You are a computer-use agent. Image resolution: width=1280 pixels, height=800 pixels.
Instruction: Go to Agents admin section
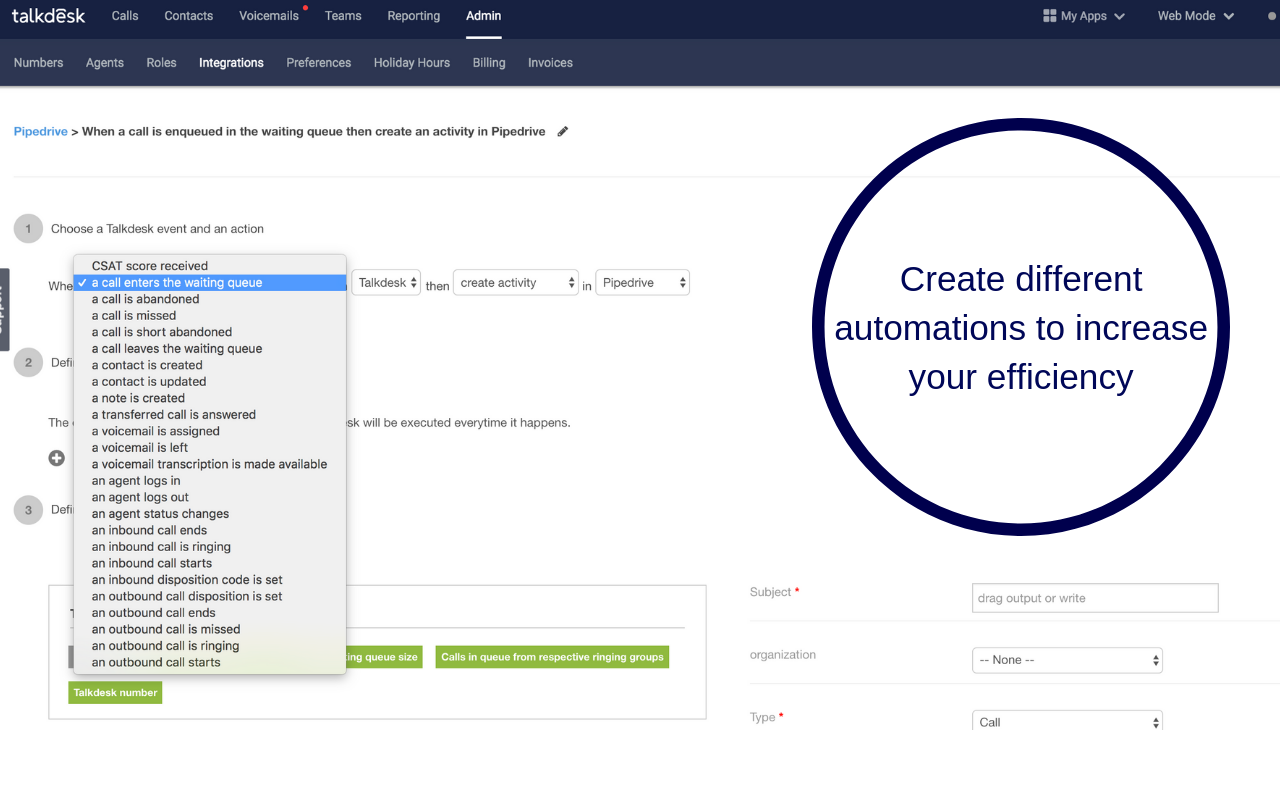coord(105,62)
